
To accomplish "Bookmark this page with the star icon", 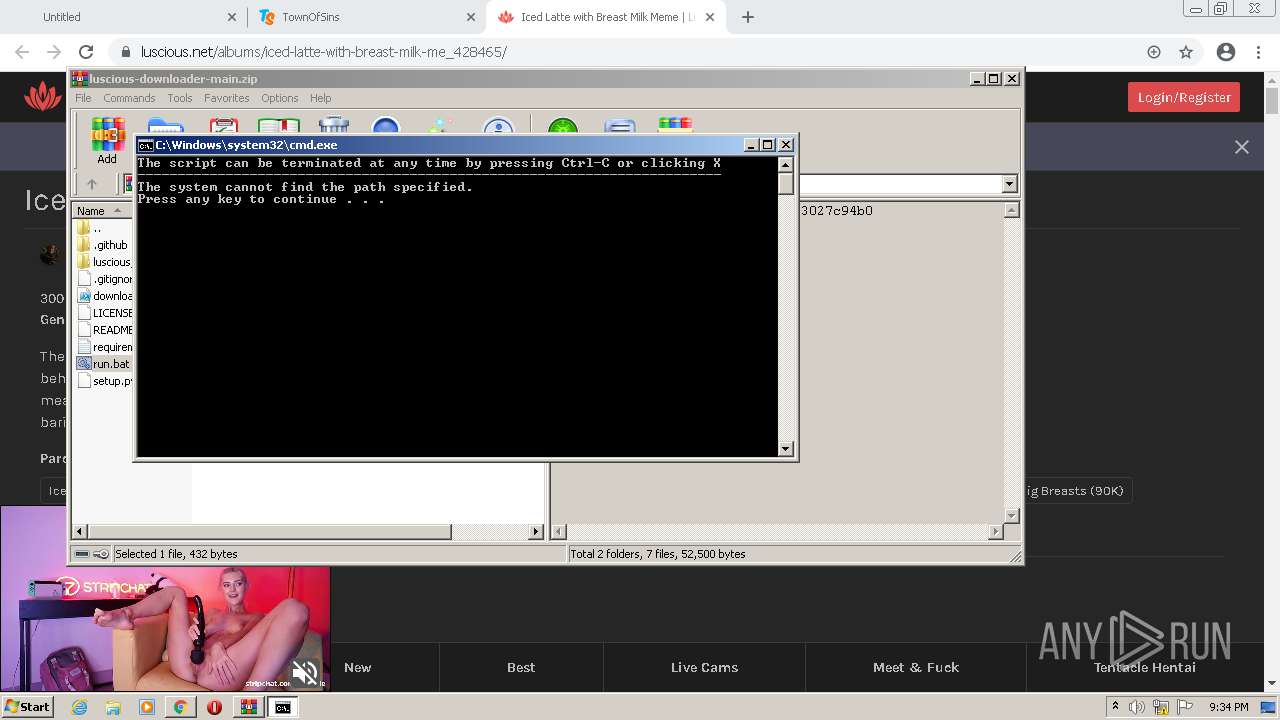I will [x=1186, y=52].
